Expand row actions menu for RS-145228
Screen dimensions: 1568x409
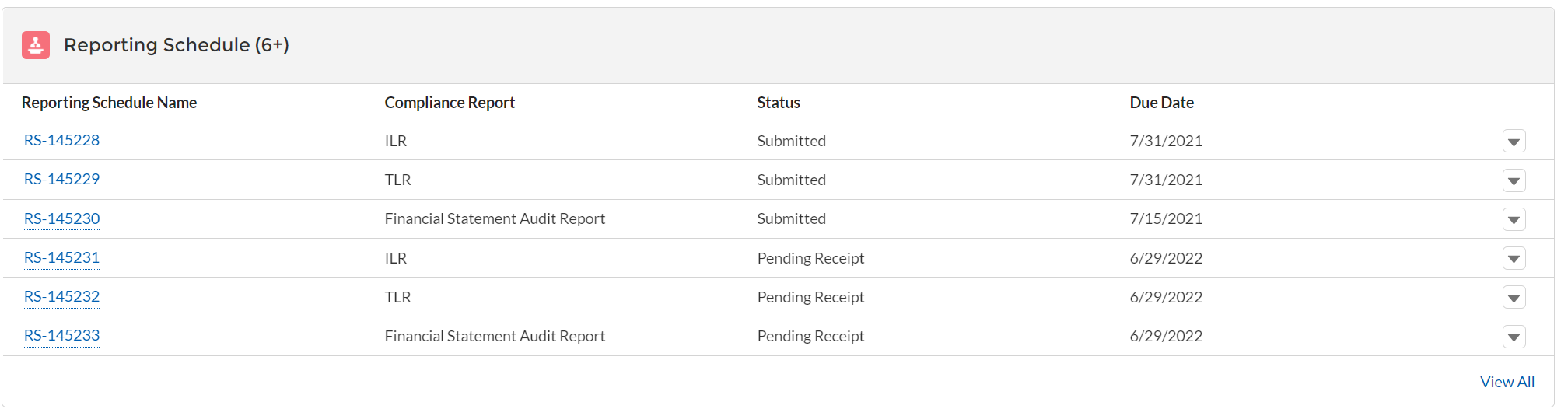[1513, 142]
